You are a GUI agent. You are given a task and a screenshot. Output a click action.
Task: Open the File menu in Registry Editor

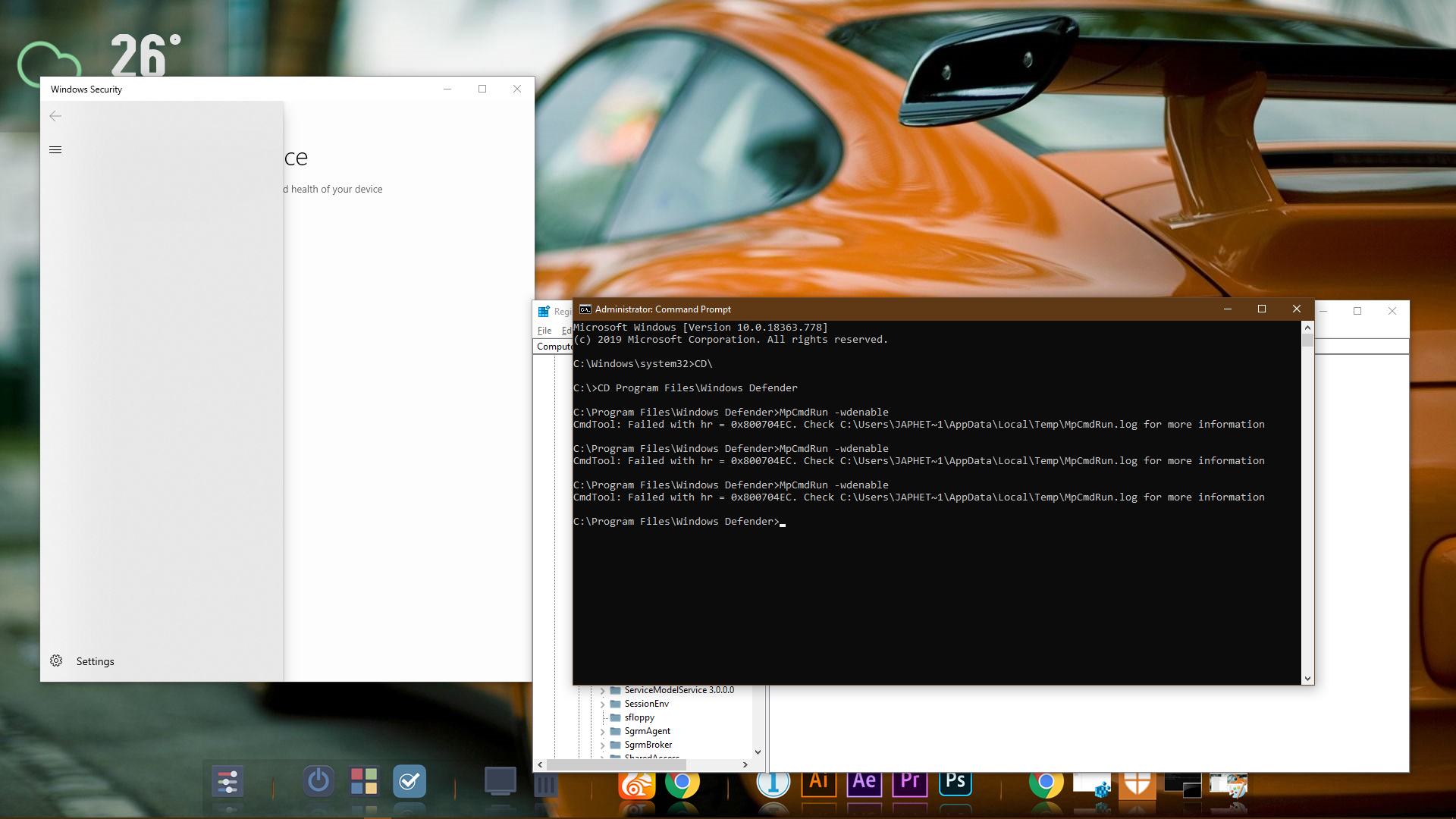(x=544, y=331)
